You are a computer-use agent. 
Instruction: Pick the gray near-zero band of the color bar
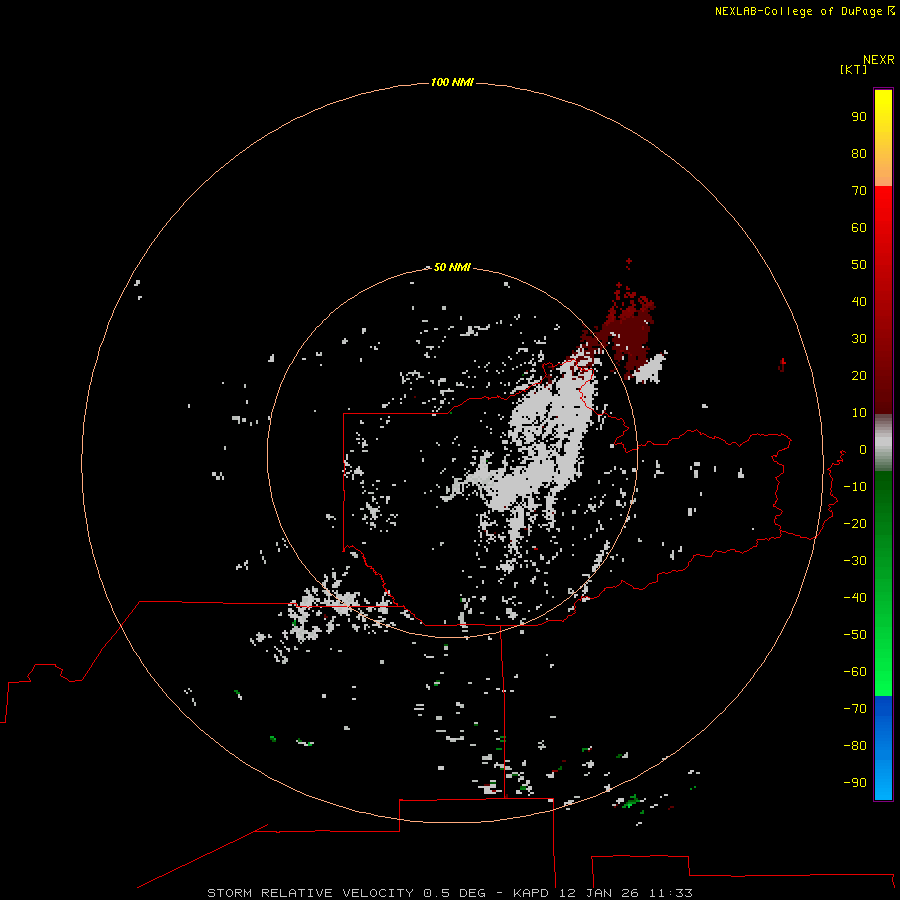(x=883, y=443)
